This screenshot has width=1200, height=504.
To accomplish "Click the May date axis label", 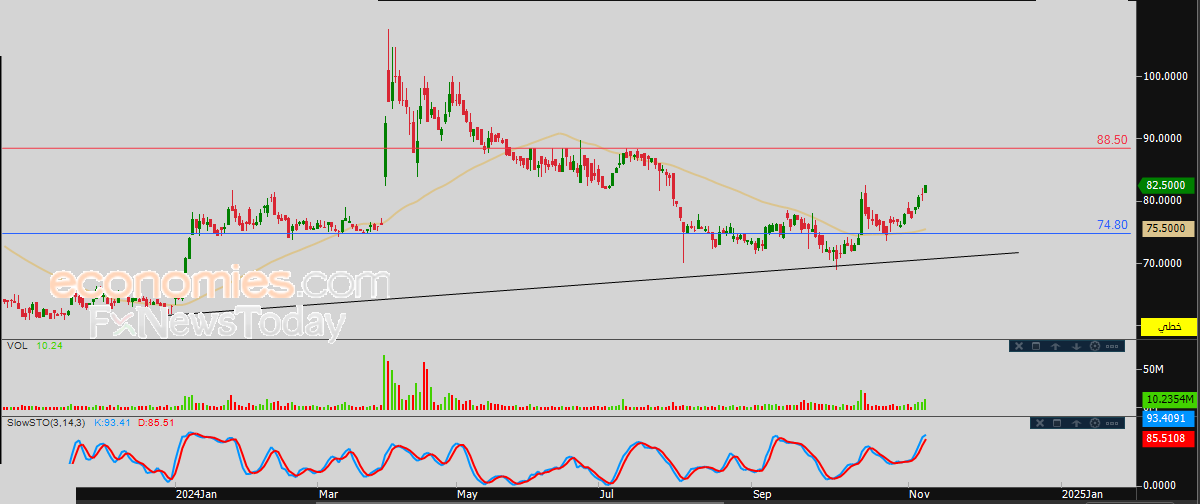I will click(466, 494).
